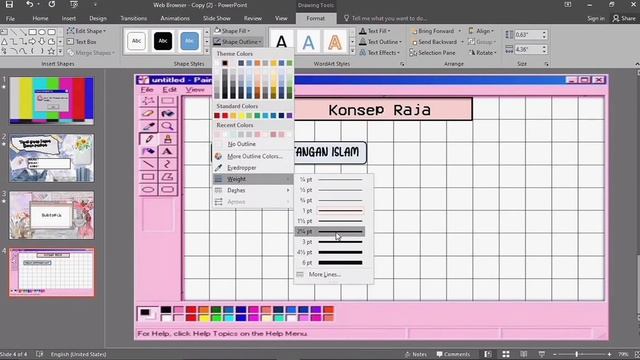The image size is (640, 360).
Task: Click the Share button
Action: point(624,18)
